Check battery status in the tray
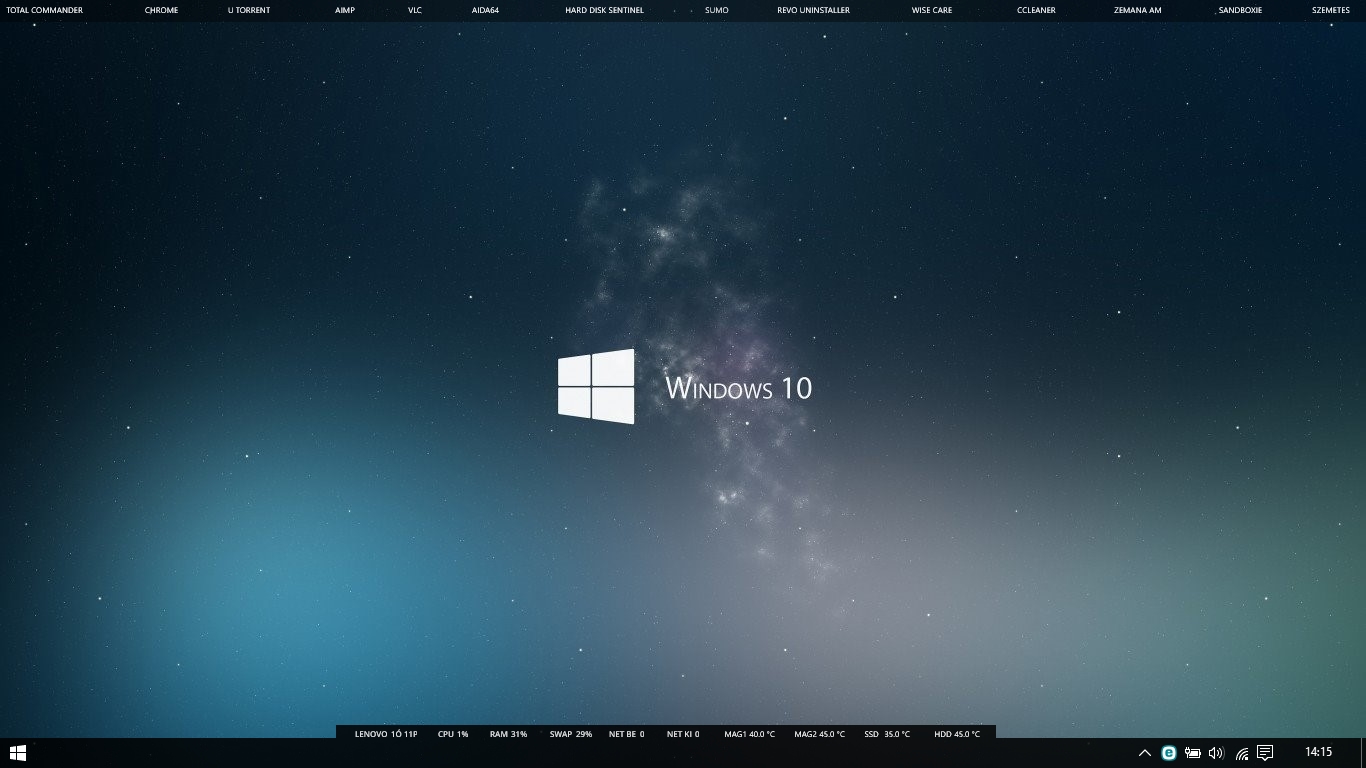 tap(1192, 753)
